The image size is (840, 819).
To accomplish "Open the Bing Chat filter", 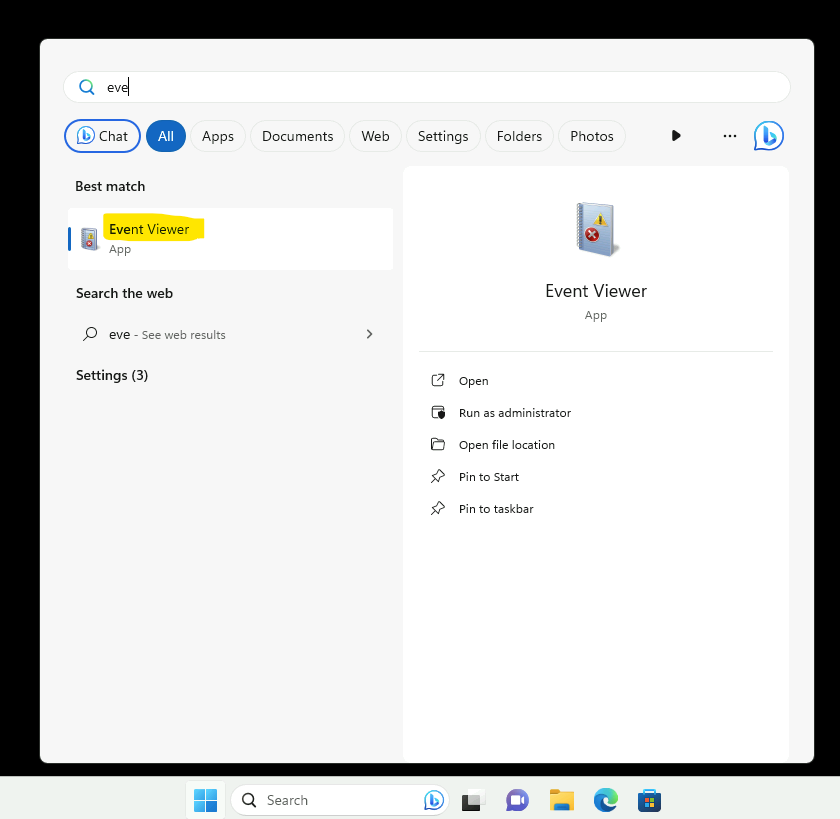I will pyautogui.click(x=102, y=136).
